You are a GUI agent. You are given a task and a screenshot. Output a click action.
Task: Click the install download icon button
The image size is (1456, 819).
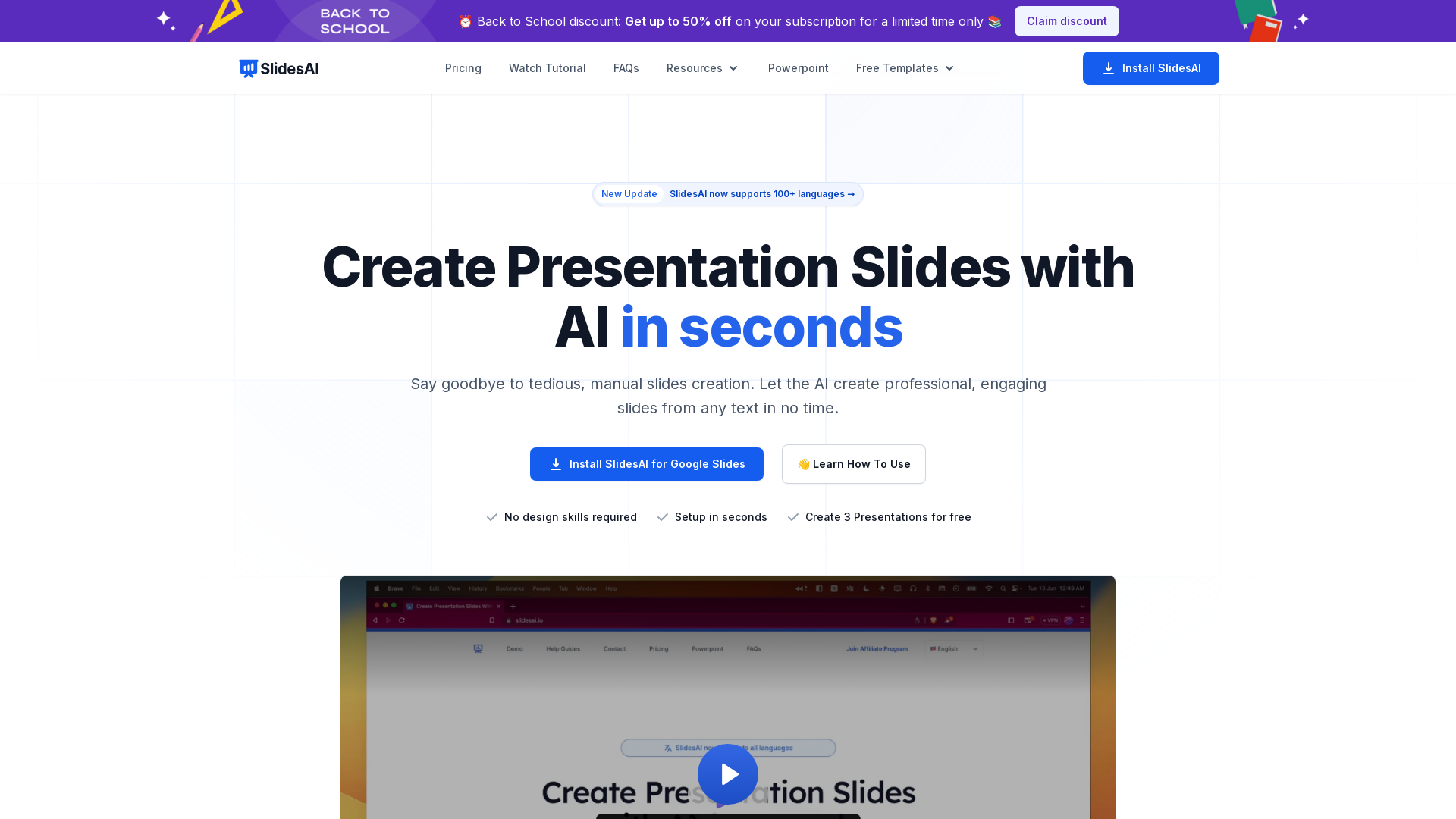1108,68
